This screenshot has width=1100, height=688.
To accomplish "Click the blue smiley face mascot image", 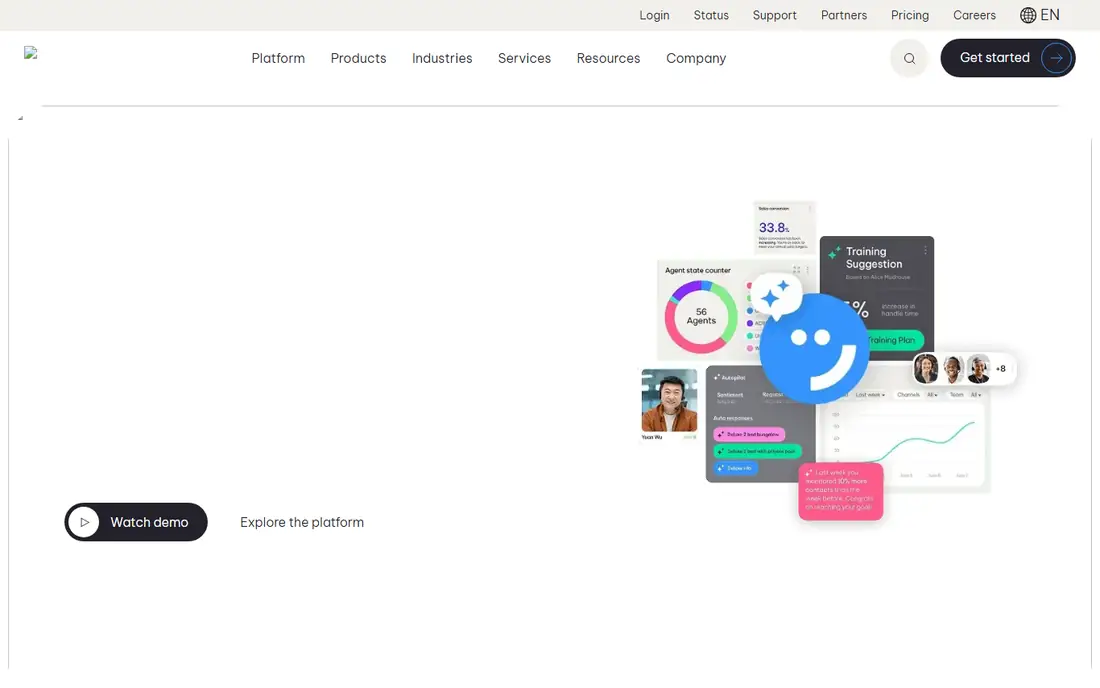I will 814,349.
